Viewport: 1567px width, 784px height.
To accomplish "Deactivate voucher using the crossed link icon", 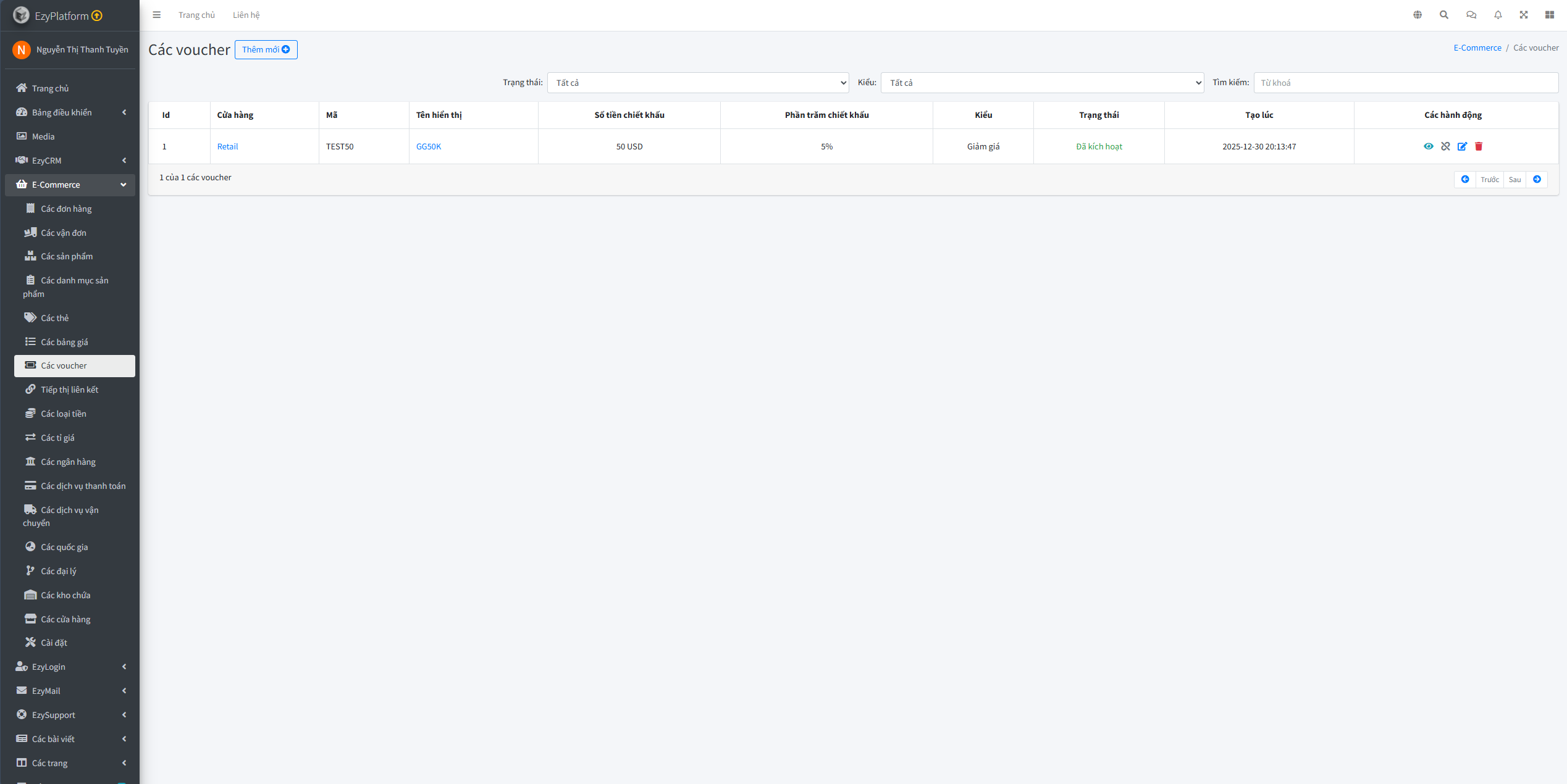I will [x=1445, y=146].
